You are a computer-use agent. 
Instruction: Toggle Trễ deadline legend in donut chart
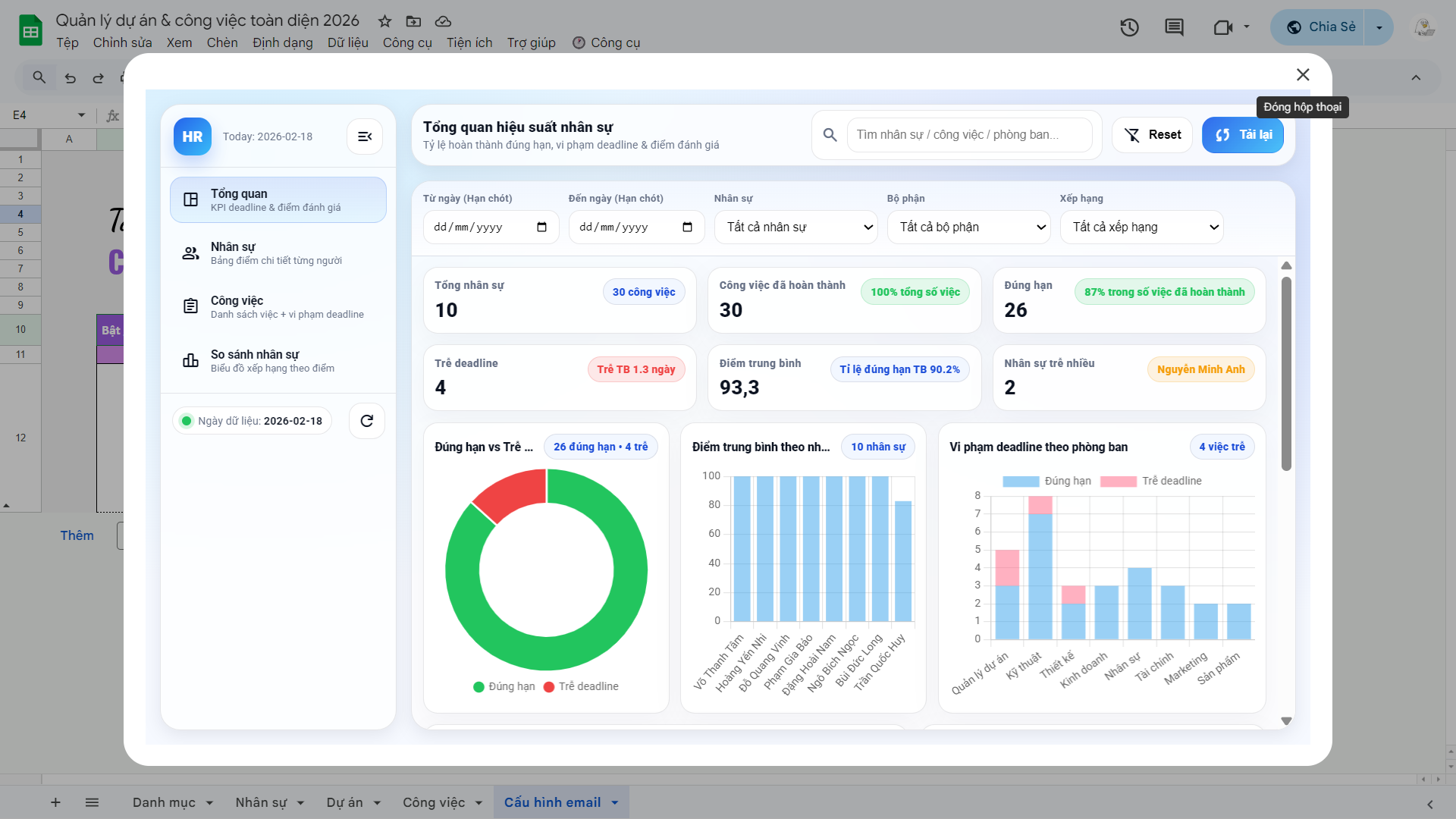click(x=581, y=686)
